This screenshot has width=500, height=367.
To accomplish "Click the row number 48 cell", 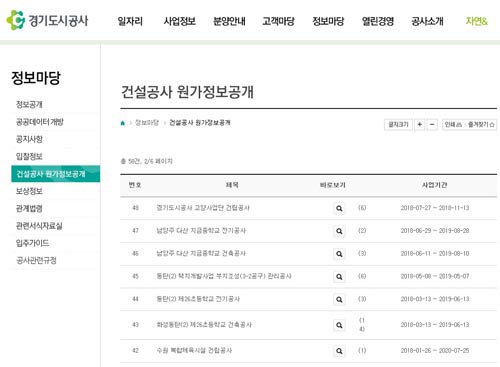I will tap(135, 208).
